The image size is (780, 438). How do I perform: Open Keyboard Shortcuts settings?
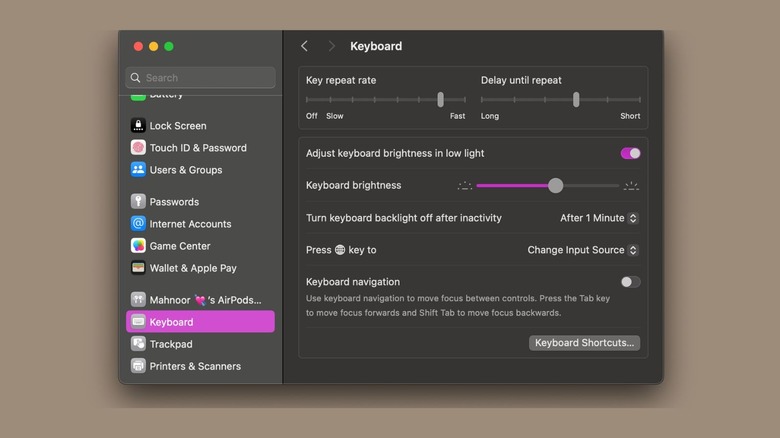click(x=584, y=343)
